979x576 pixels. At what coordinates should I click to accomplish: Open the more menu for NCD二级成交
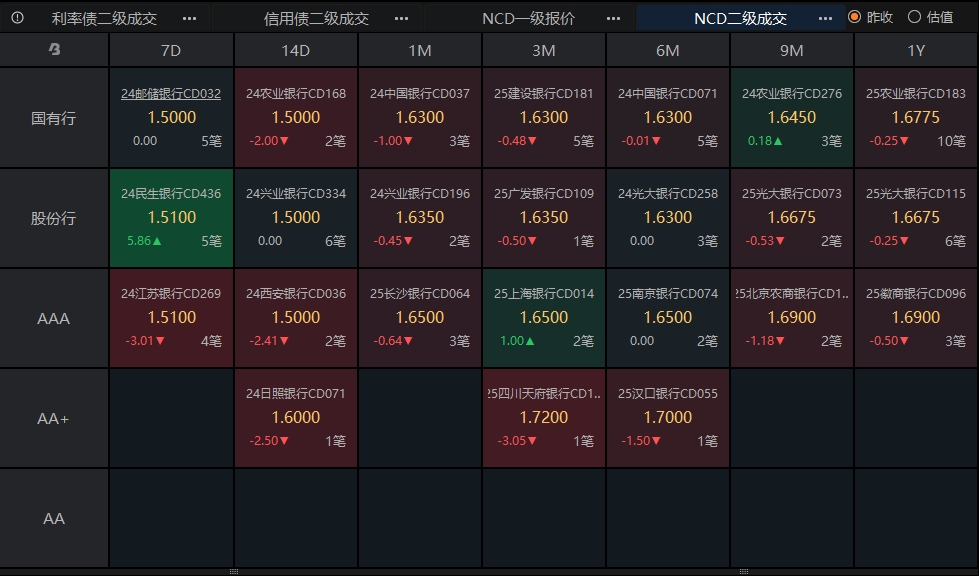click(x=825, y=19)
